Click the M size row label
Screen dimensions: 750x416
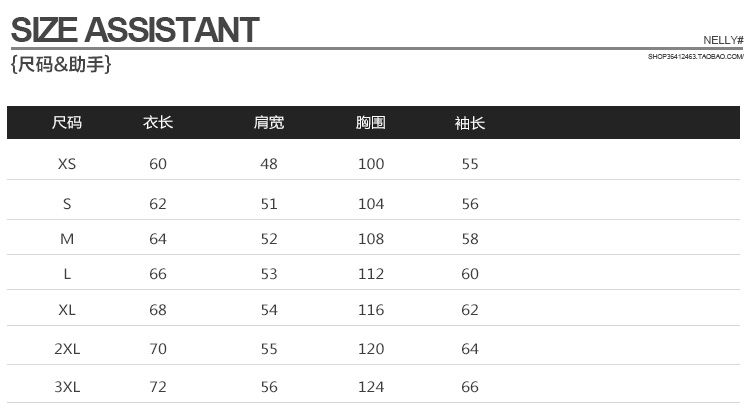67,239
